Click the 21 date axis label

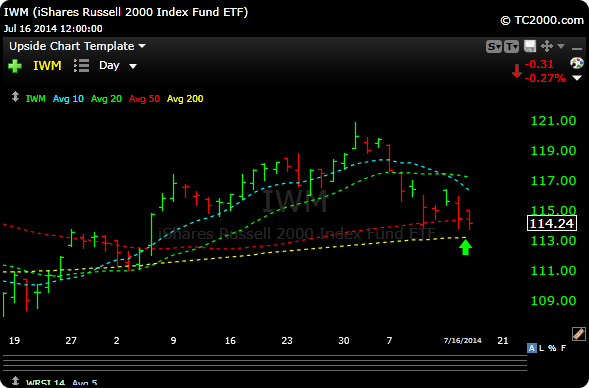pos(503,341)
